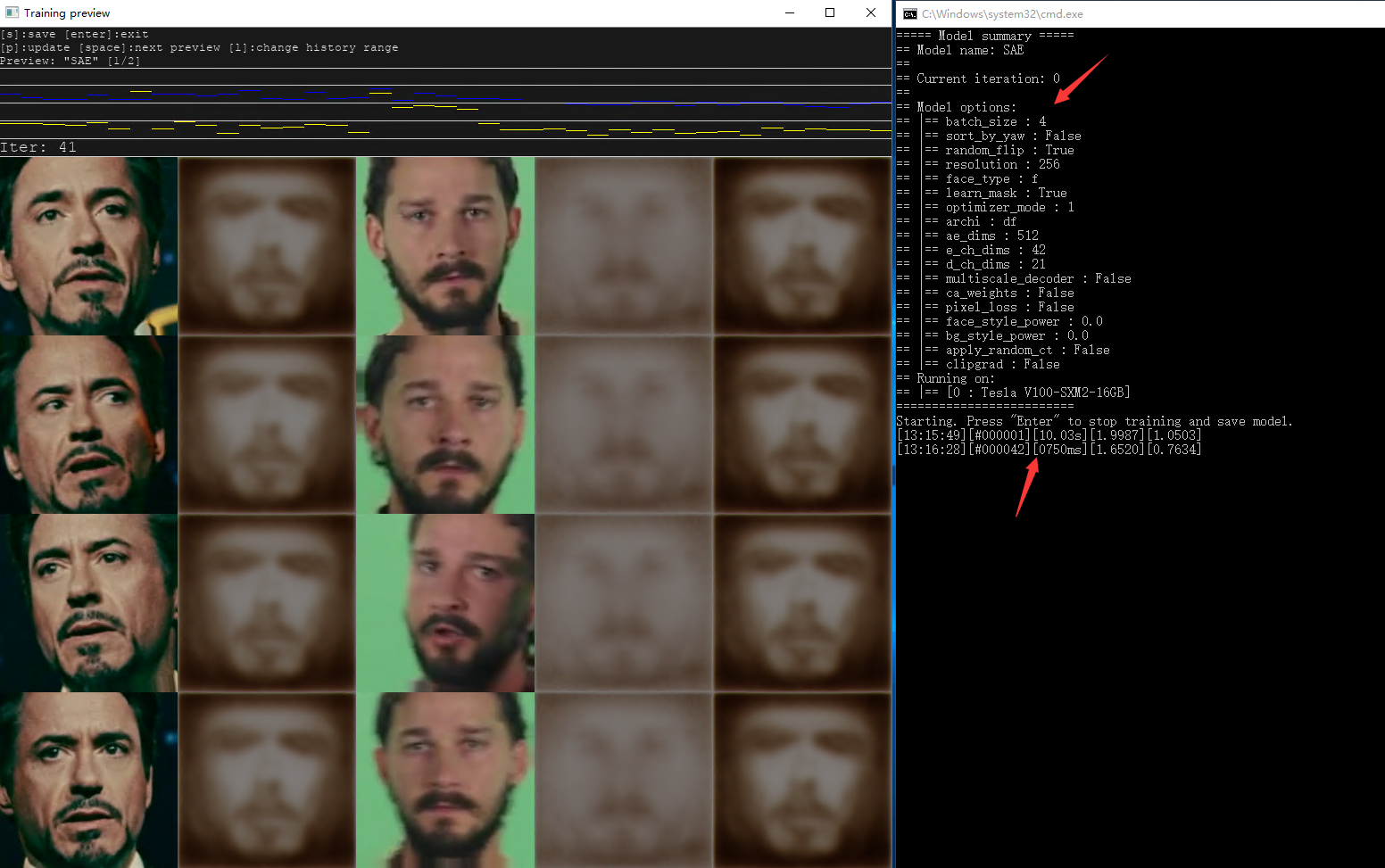Click the [13:16:28] iteration log line
The width and height of the screenshot is (1385, 868).
1049,450
